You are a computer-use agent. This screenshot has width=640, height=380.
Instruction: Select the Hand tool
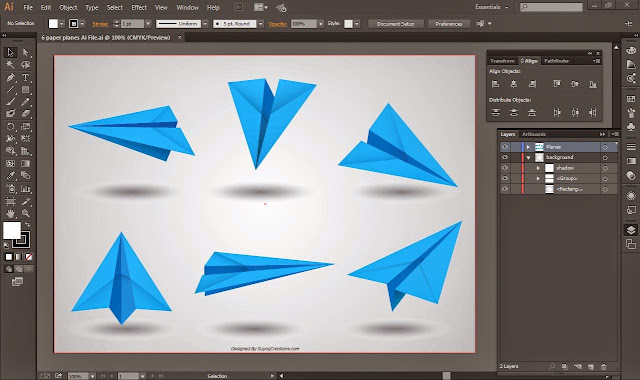(11, 213)
